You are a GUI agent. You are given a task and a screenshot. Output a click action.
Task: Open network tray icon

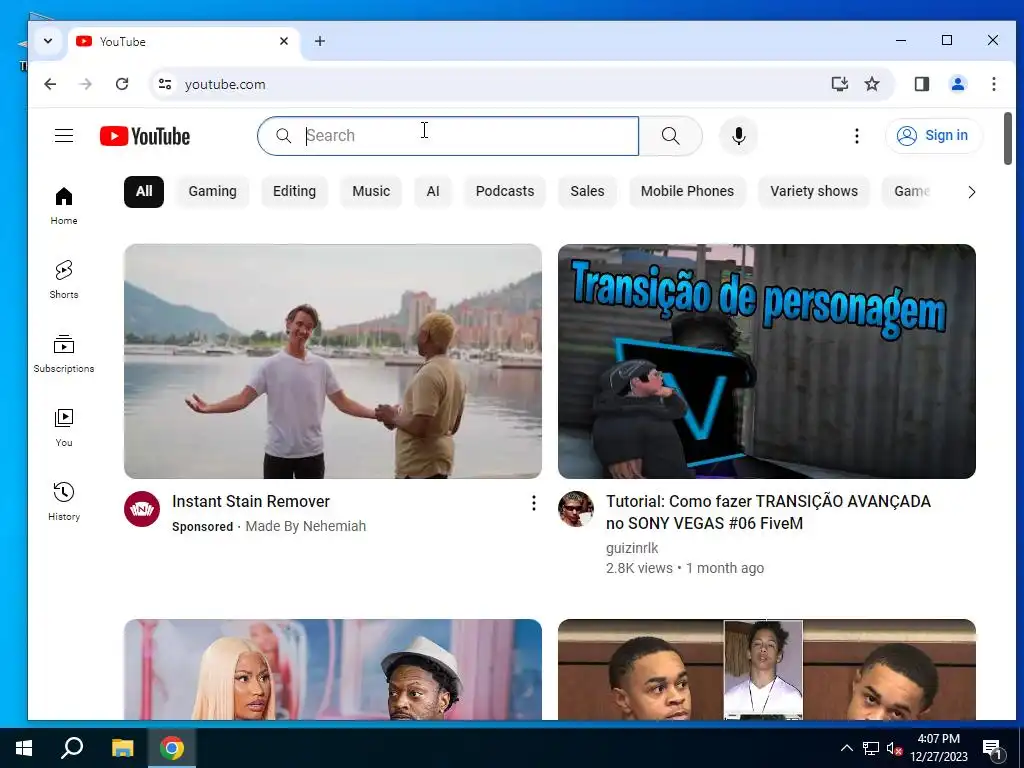click(x=871, y=748)
